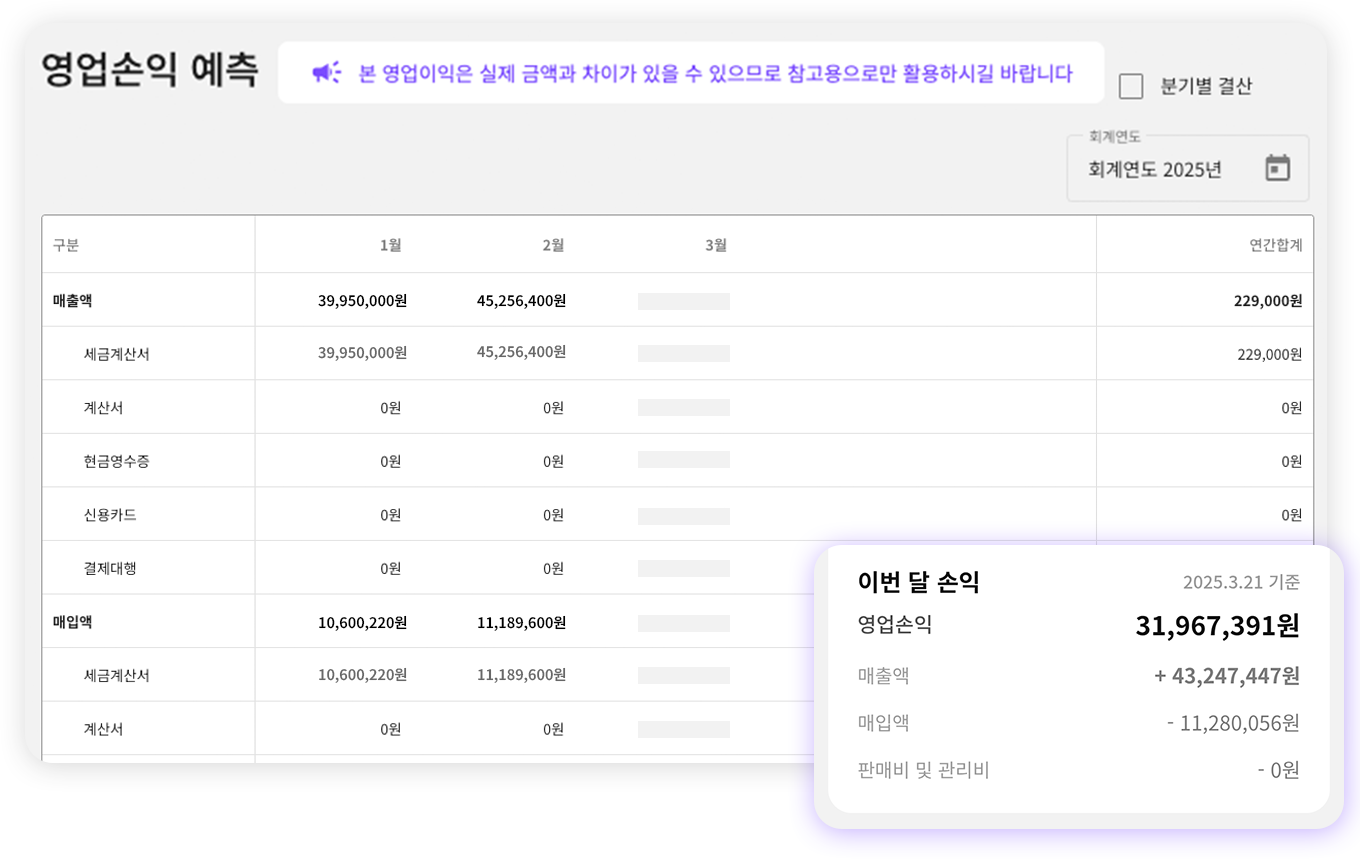This screenshot has width=1360, height=859.
Task: Open the calendar icon for fiscal year
Action: (x=1278, y=168)
